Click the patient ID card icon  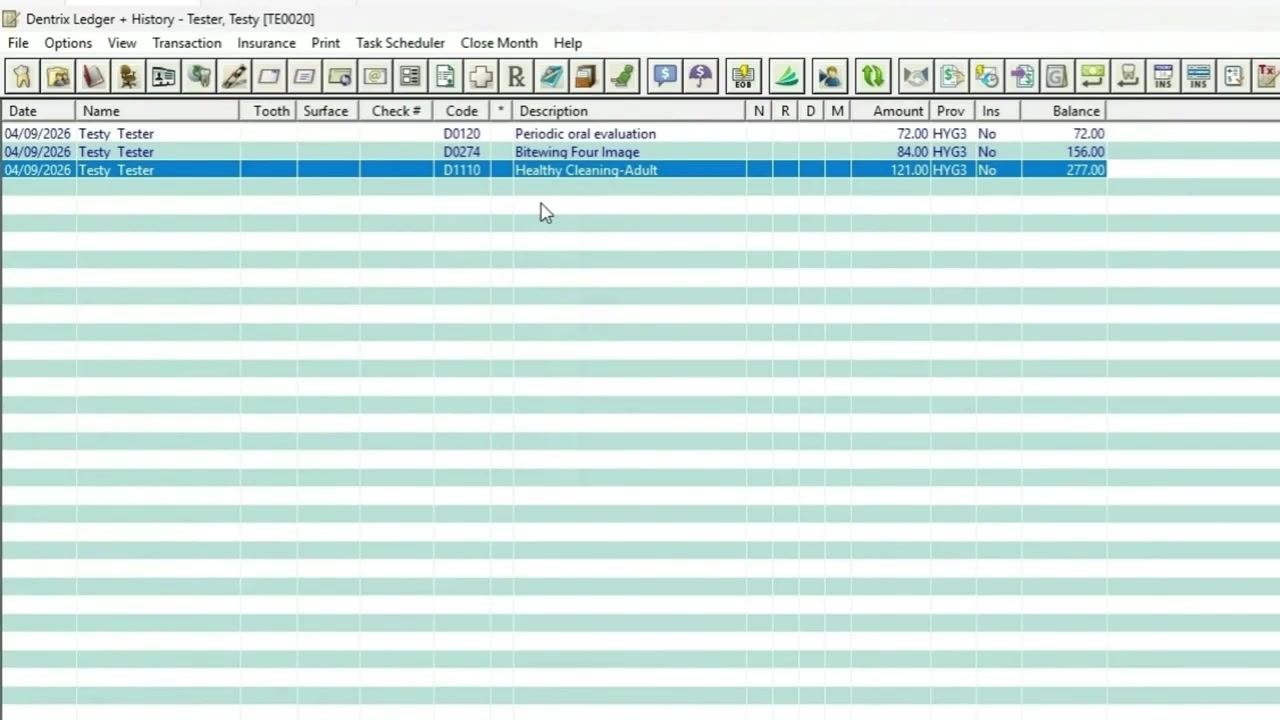(x=163, y=76)
